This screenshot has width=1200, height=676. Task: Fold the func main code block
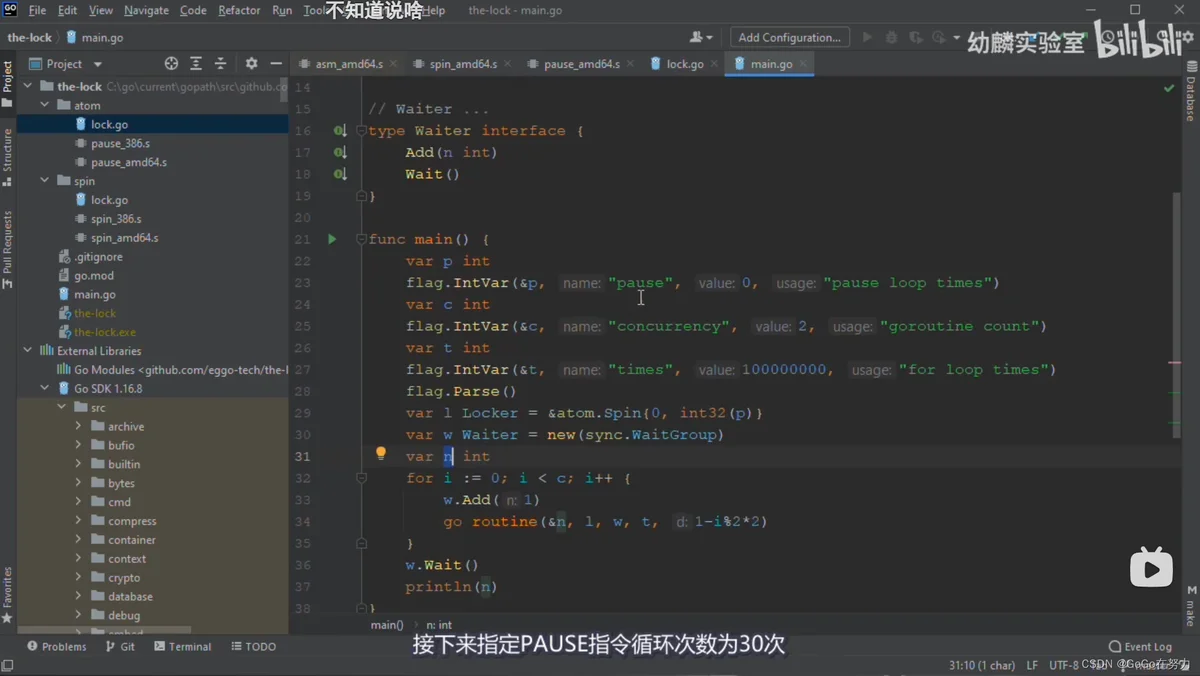pyautogui.click(x=361, y=240)
